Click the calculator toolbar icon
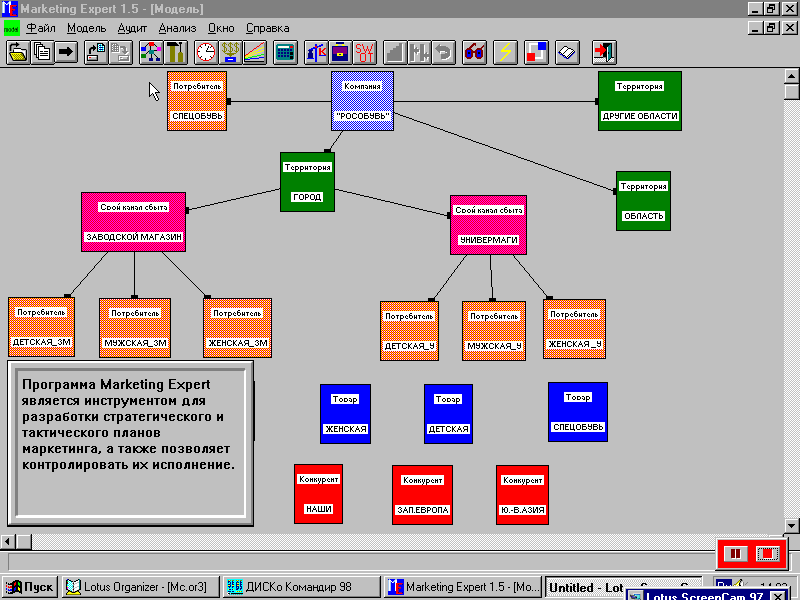Screen dimensions: 800x600 click(x=285, y=52)
